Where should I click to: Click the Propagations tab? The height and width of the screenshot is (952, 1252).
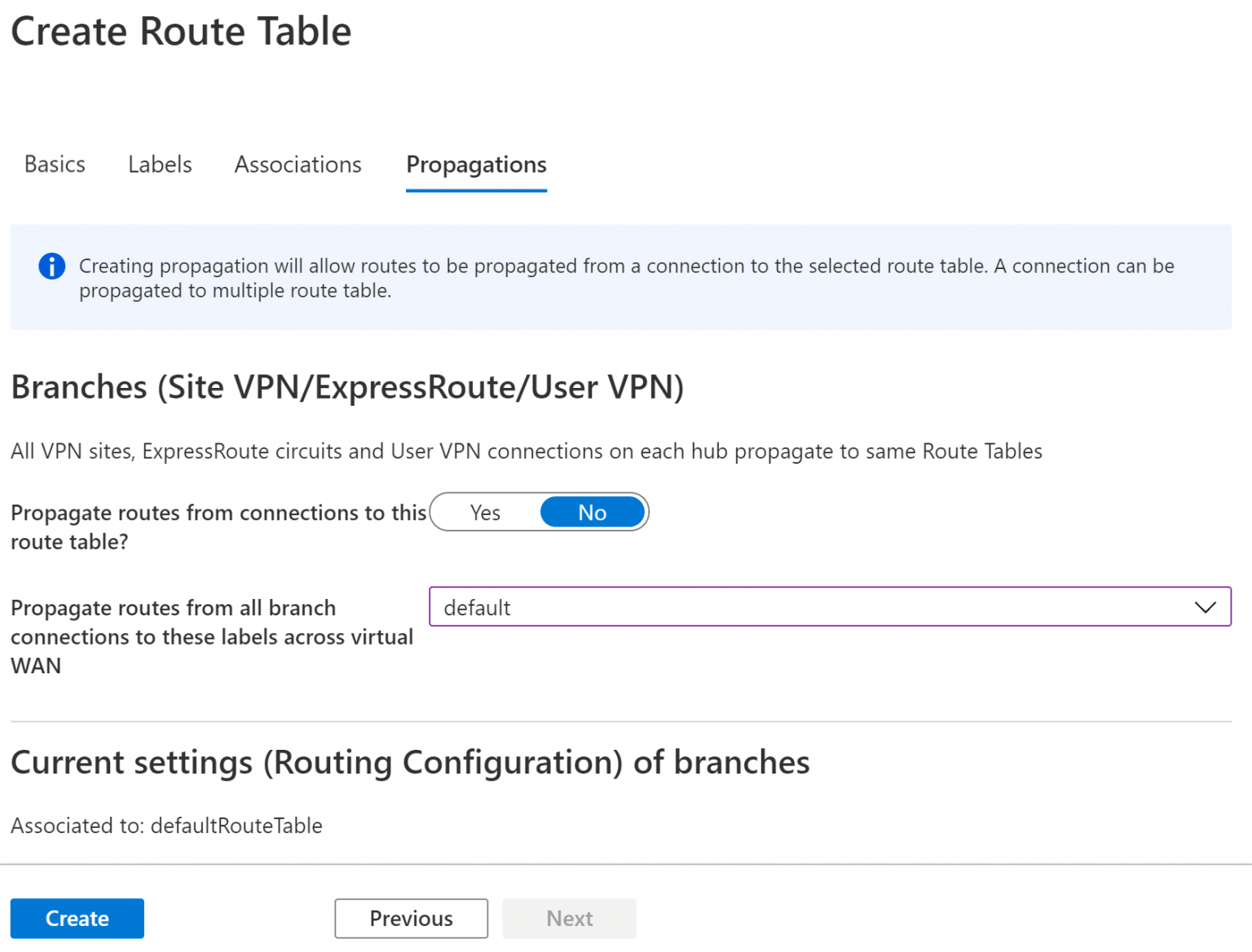[475, 165]
